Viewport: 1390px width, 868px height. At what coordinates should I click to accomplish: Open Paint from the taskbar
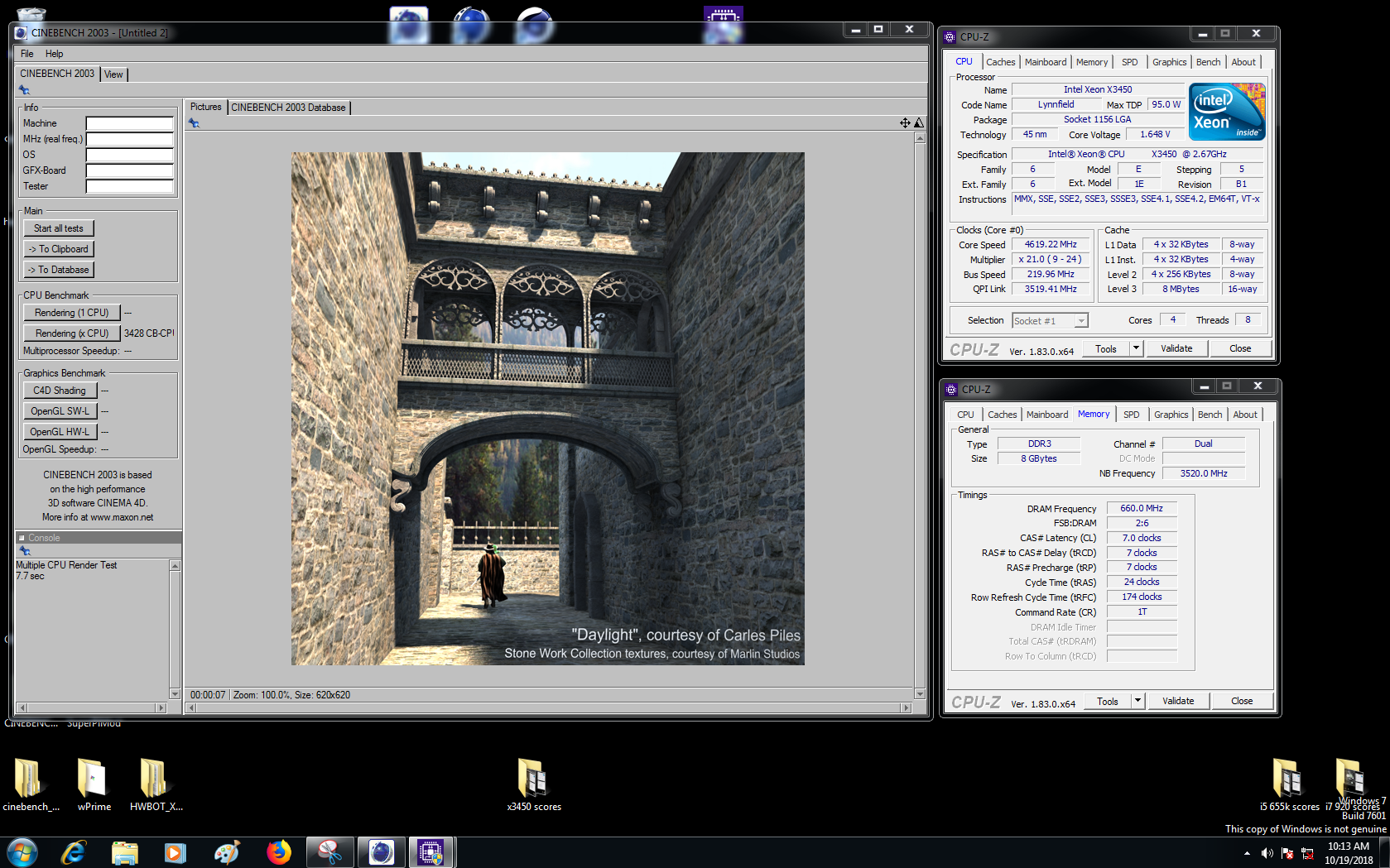click(x=226, y=852)
